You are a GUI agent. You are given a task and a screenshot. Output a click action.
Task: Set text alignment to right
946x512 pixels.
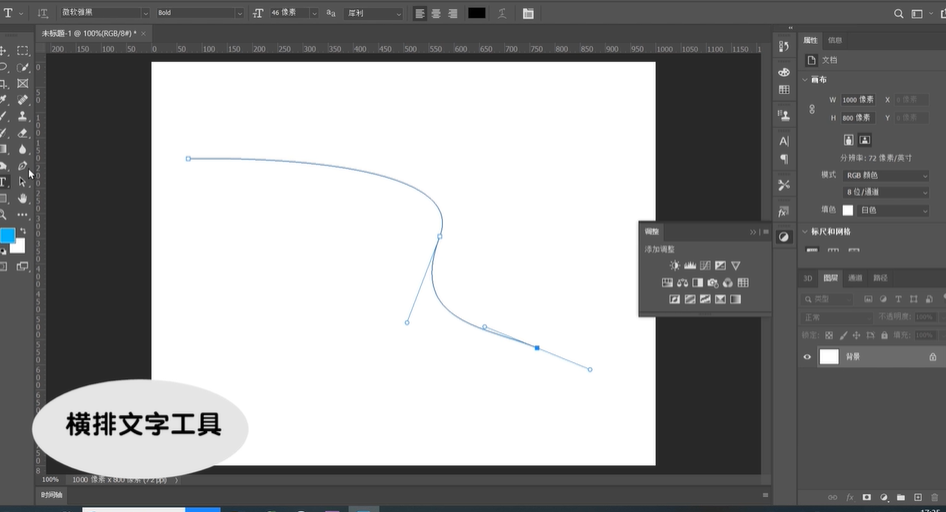452,13
